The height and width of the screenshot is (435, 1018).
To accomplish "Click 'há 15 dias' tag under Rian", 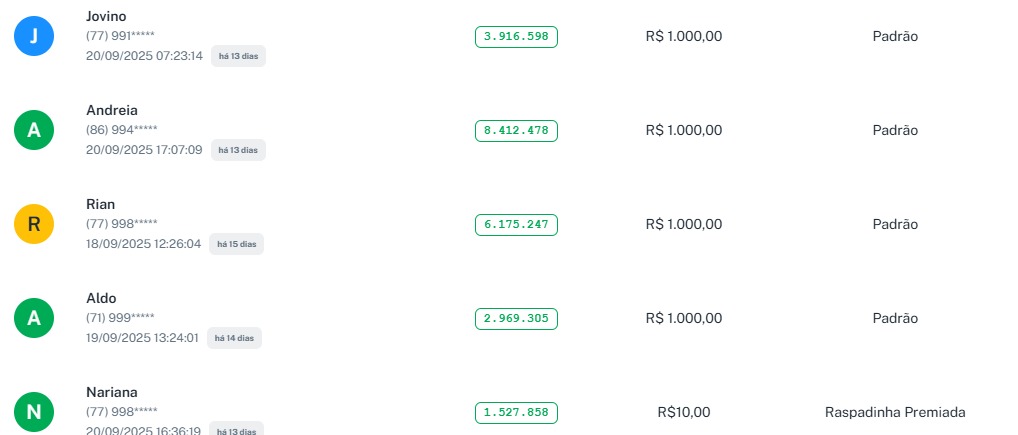I will point(236,244).
